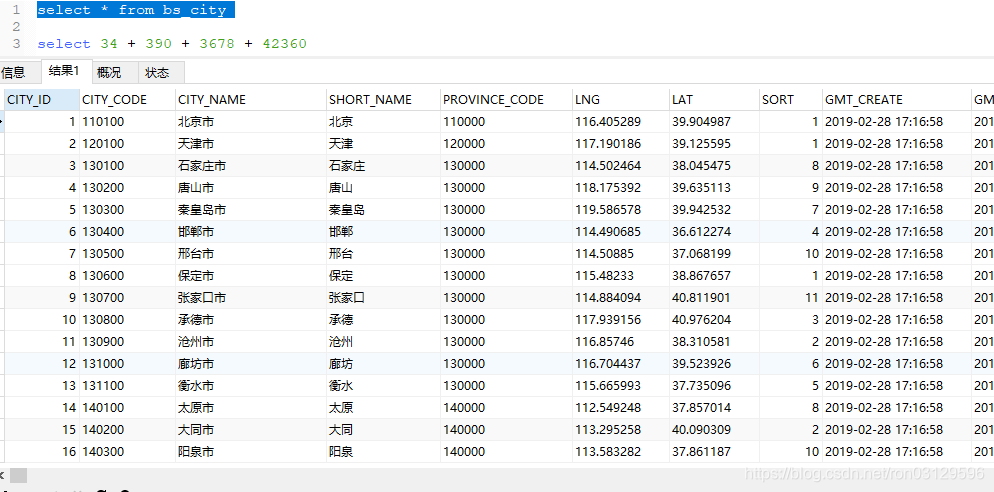Select city code 130600

(127, 276)
